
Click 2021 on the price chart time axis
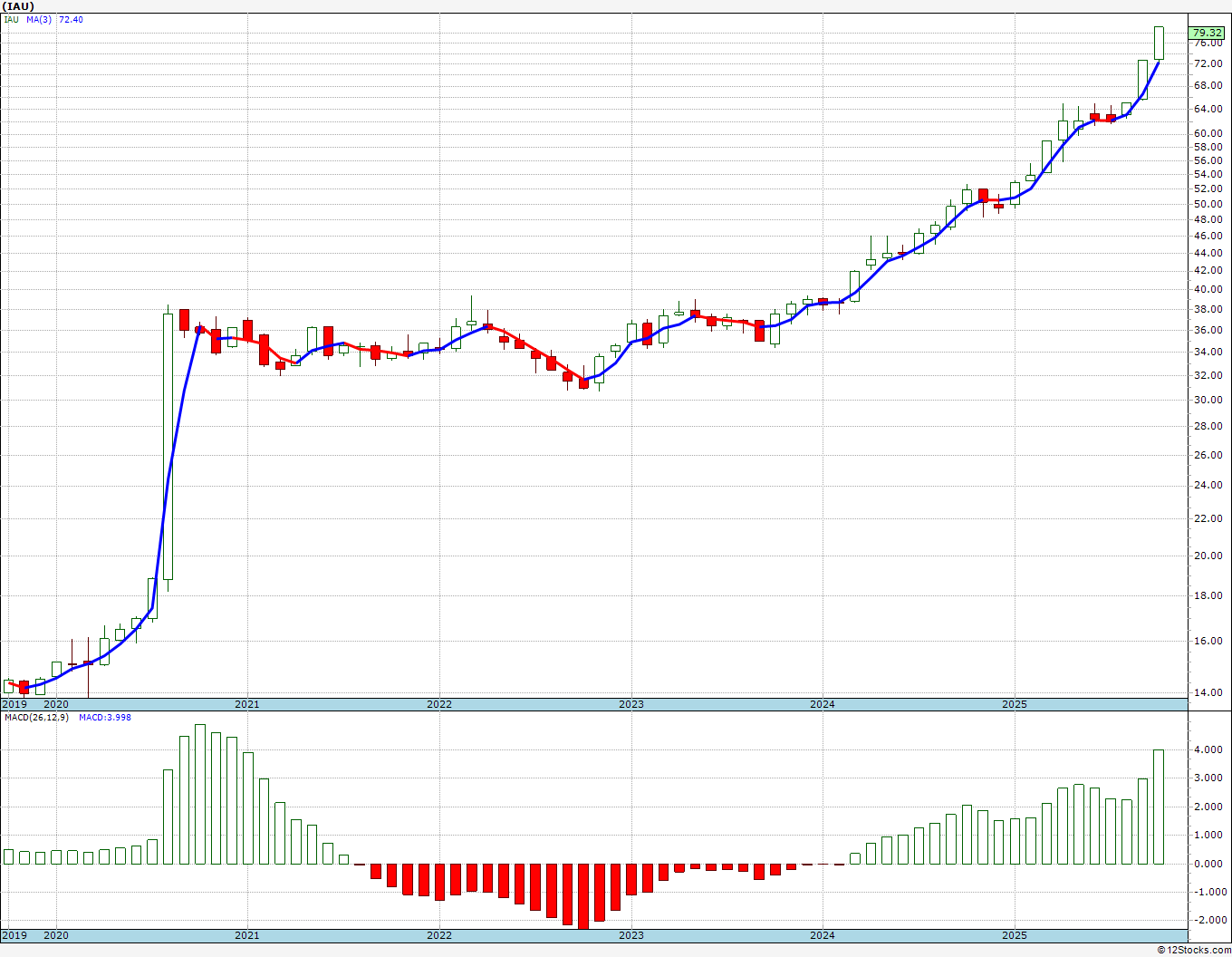[247, 704]
